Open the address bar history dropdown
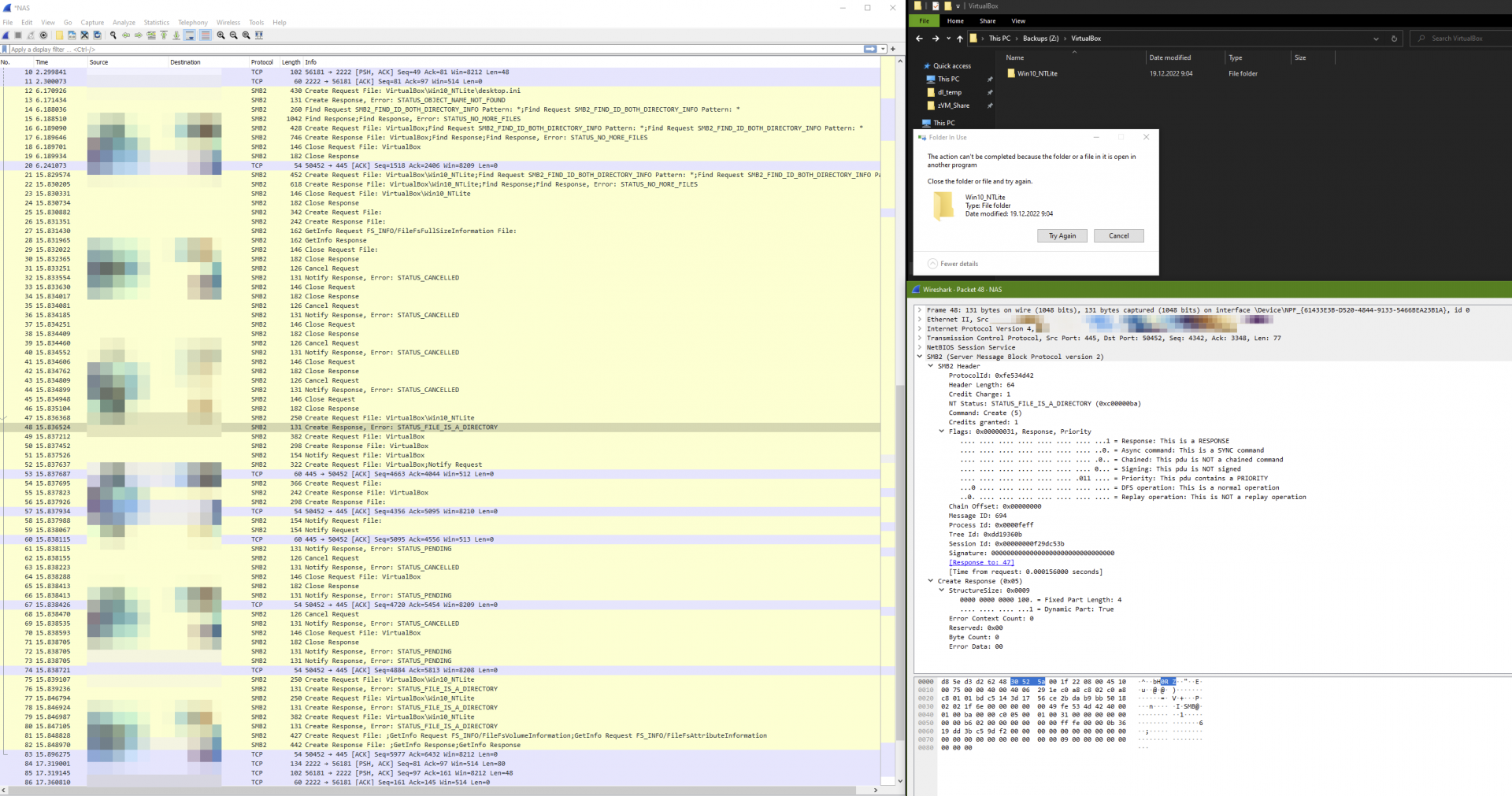The width and height of the screenshot is (1512, 796). (1376, 39)
